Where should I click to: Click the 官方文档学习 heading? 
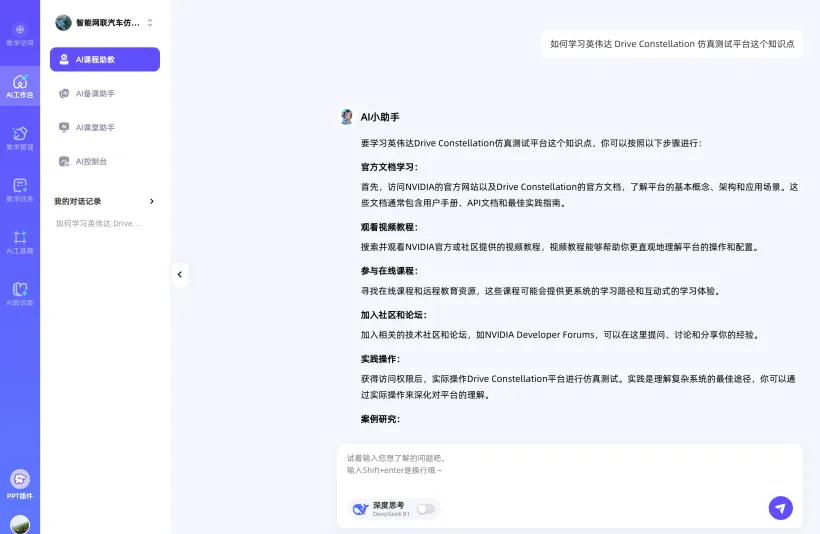pyautogui.click(x=389, y=167)
